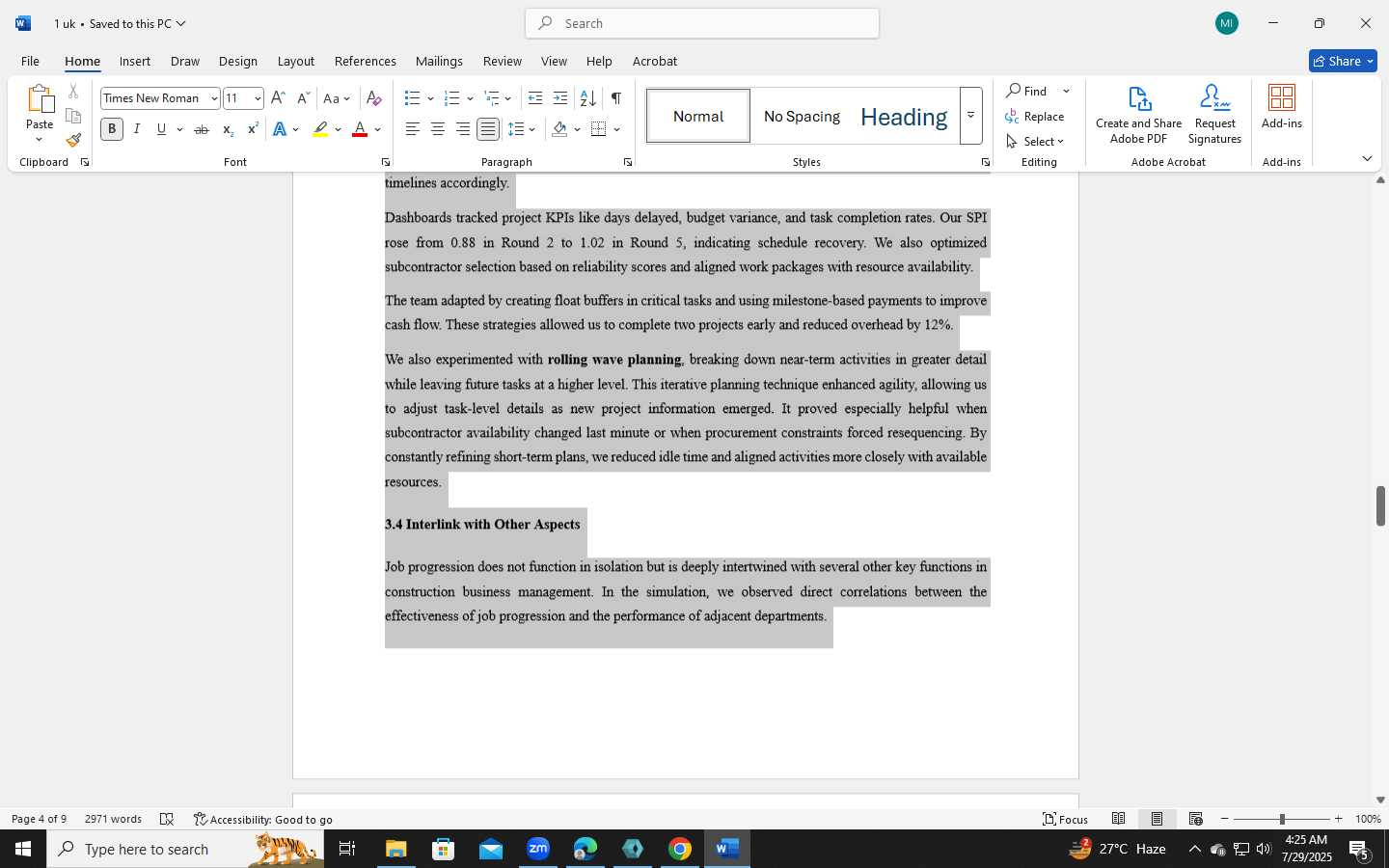Apply the red font color
The image size is (1389, 868).
click(x=360, y=129)
